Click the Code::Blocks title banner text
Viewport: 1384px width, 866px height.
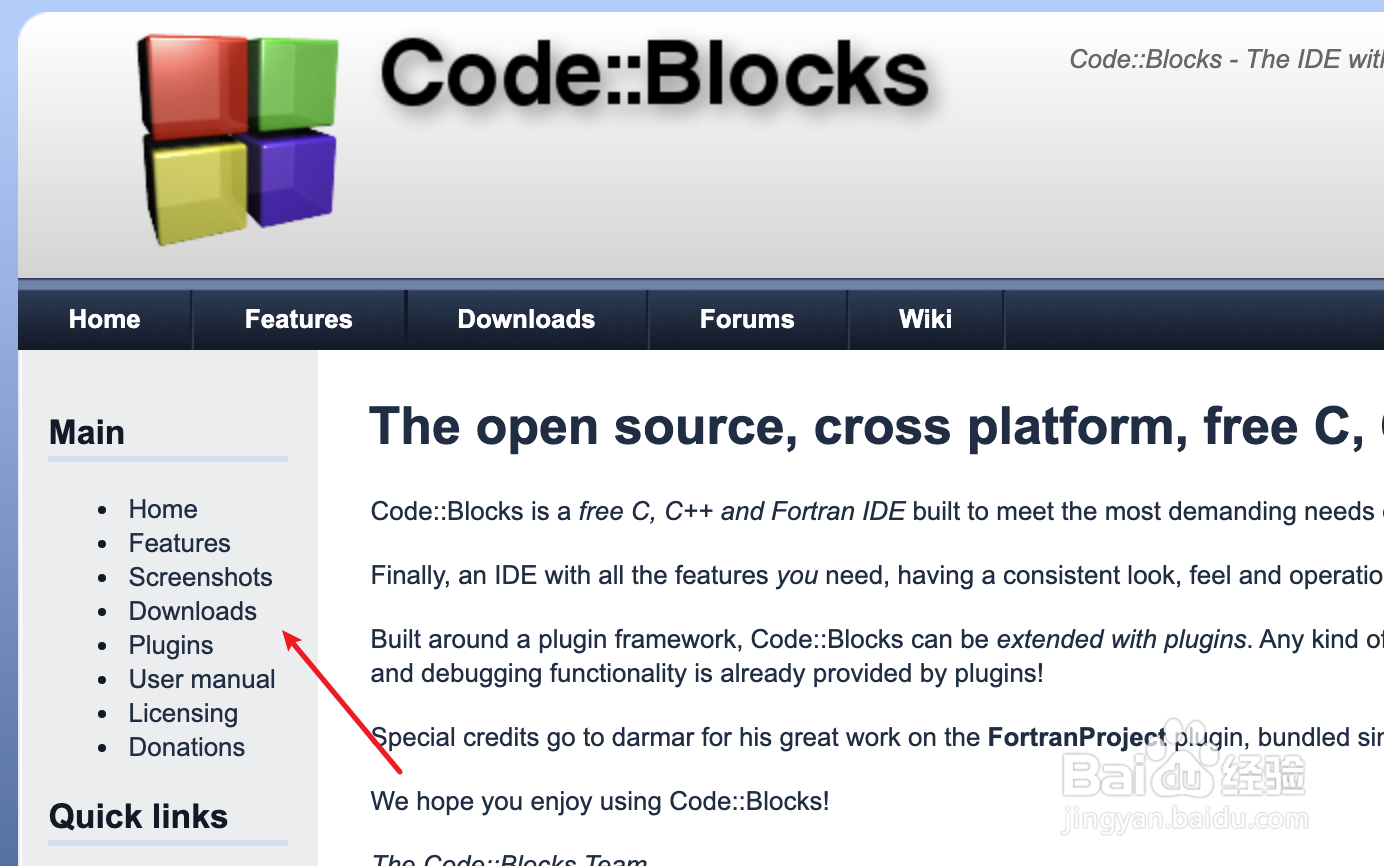click(x=655, y=74)
